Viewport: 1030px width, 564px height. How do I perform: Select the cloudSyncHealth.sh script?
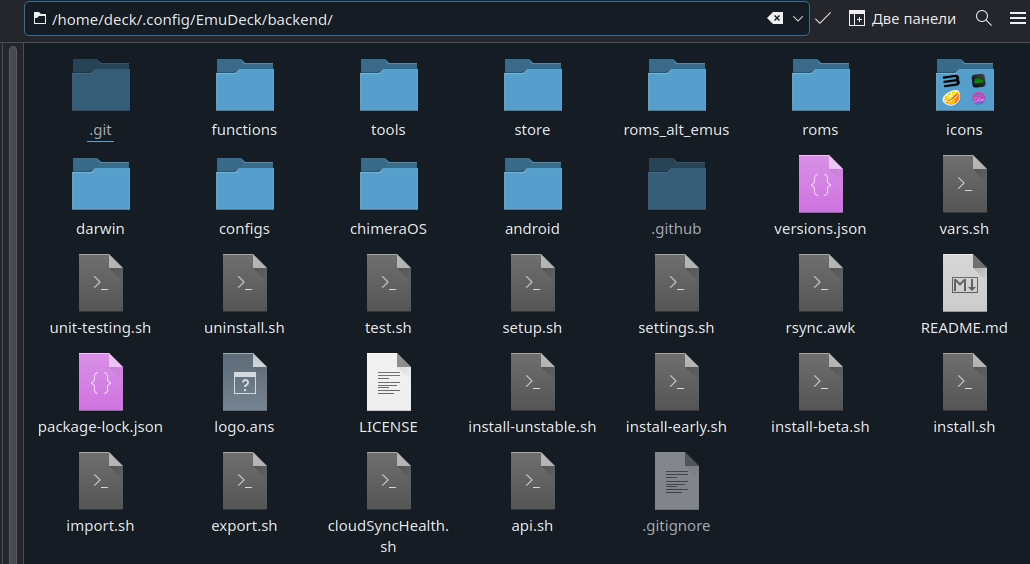coord(388,481)
